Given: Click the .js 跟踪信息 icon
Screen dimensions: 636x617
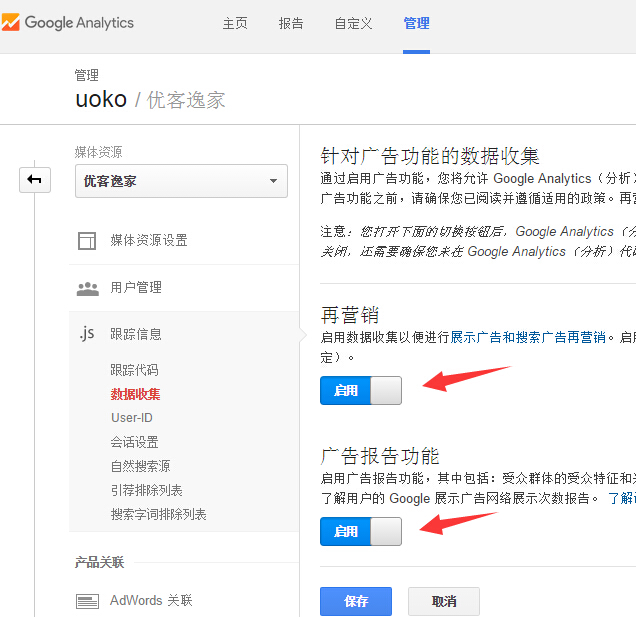Looking at the screenshot, I should coord(87,334).
